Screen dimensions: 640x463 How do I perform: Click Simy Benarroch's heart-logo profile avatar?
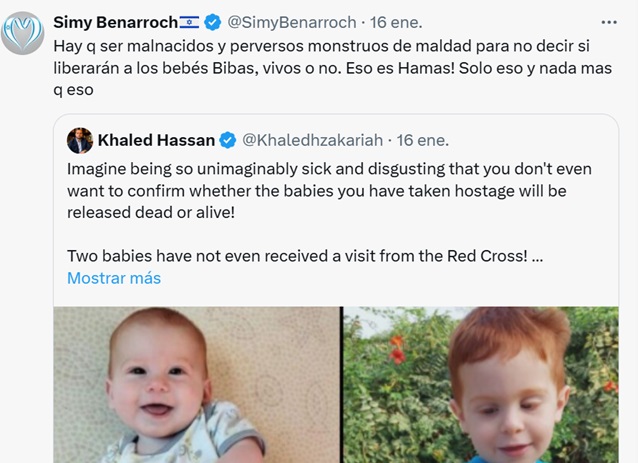coord(24,33)
